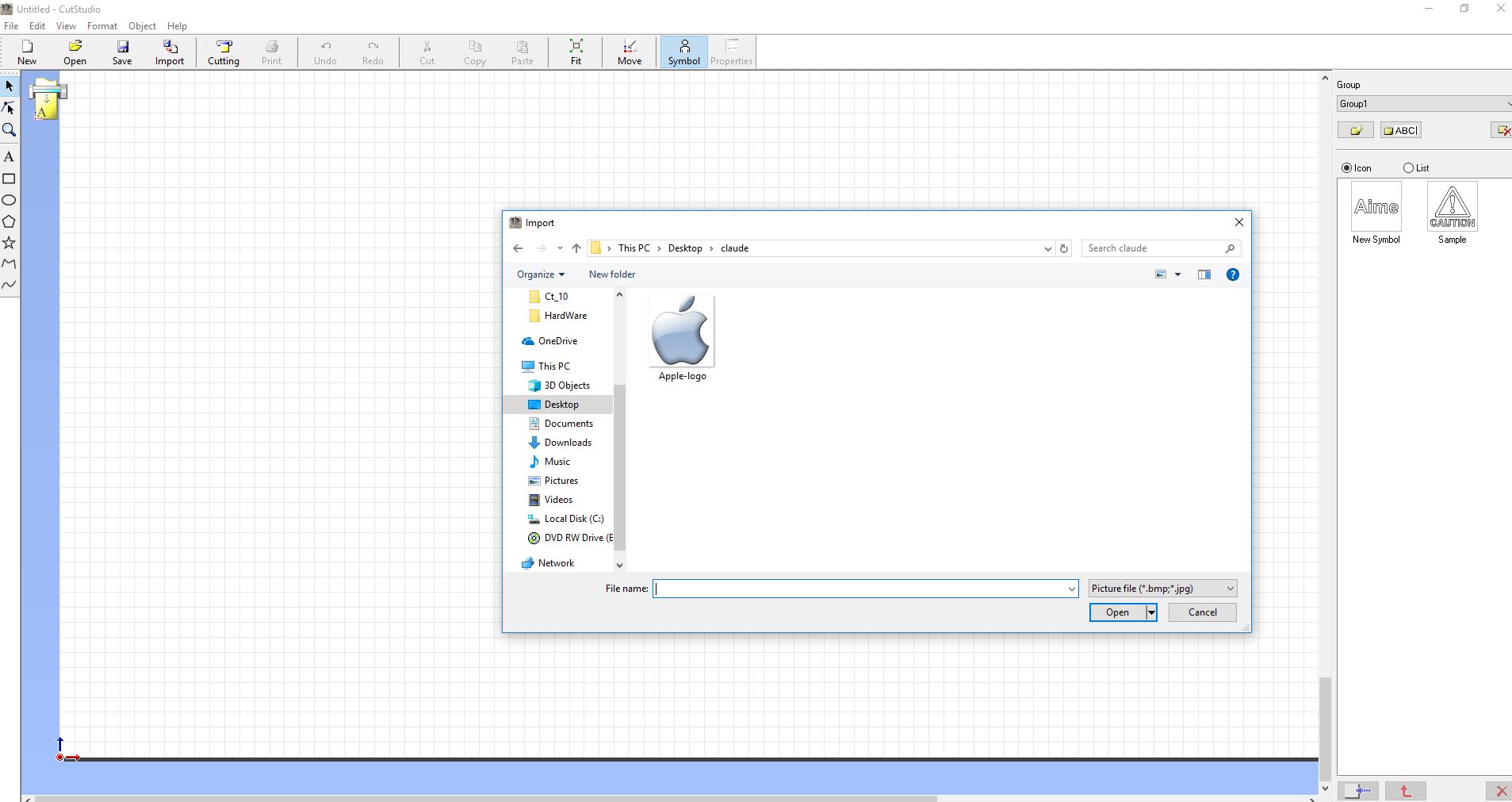
Task: Click the Import toolbar icon
Action: (170, 52)
